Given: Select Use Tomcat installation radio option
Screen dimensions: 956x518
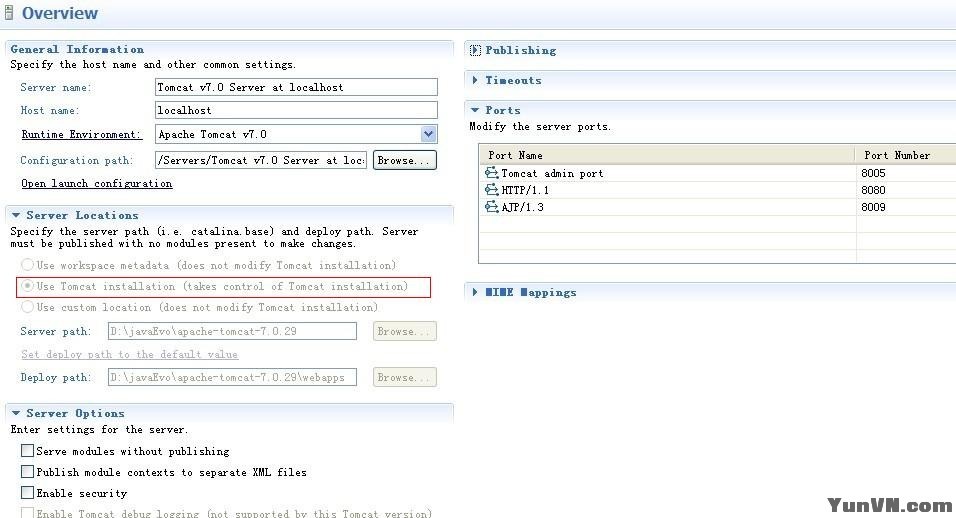Looking at the screenshot, I should [x=27, y=286].
